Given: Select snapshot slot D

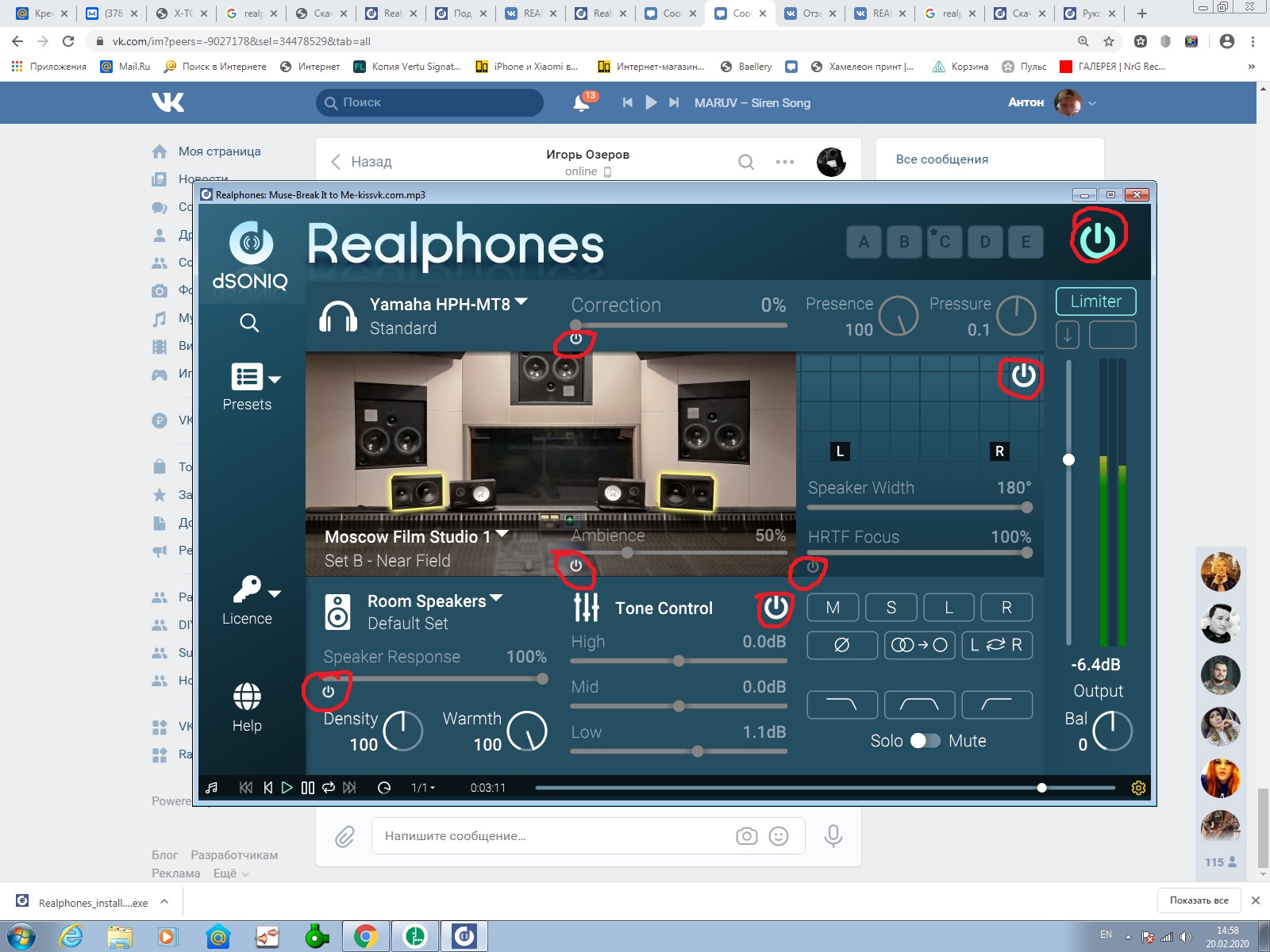Looking at the screenshot, I should coord(985,242).
